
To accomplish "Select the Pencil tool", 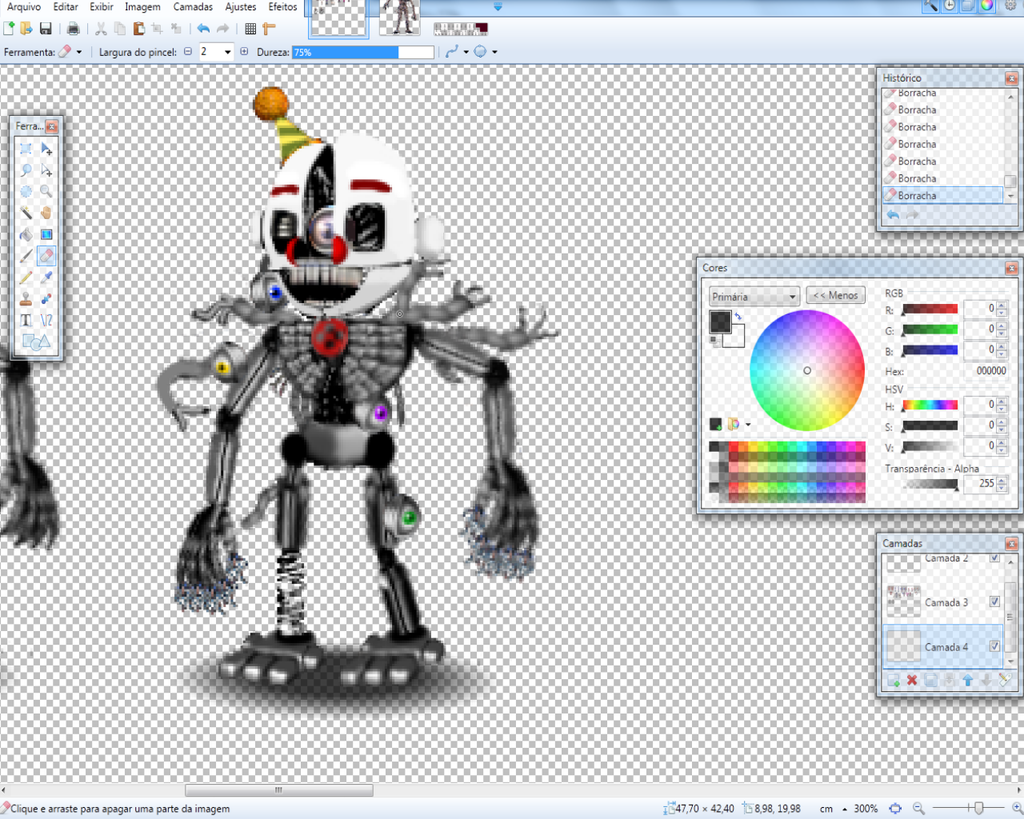I will 26,278.
